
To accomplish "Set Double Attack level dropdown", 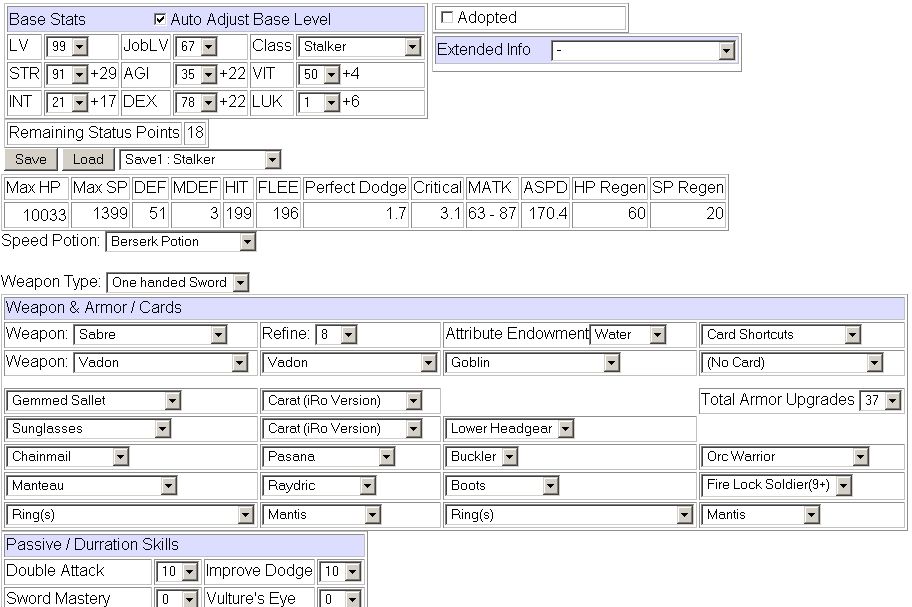I will pyautogui.click(x=177, y=572).
